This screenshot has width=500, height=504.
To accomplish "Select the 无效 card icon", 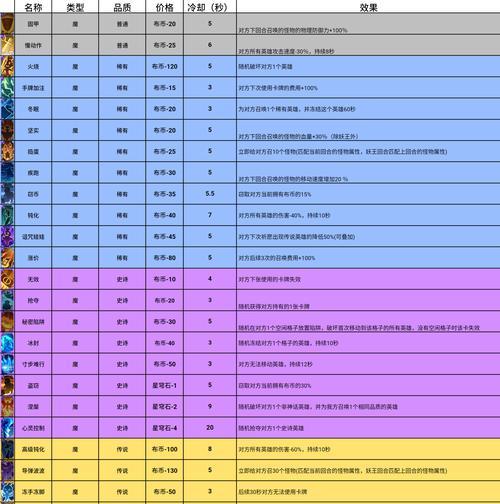I will (x=7, y=279).
